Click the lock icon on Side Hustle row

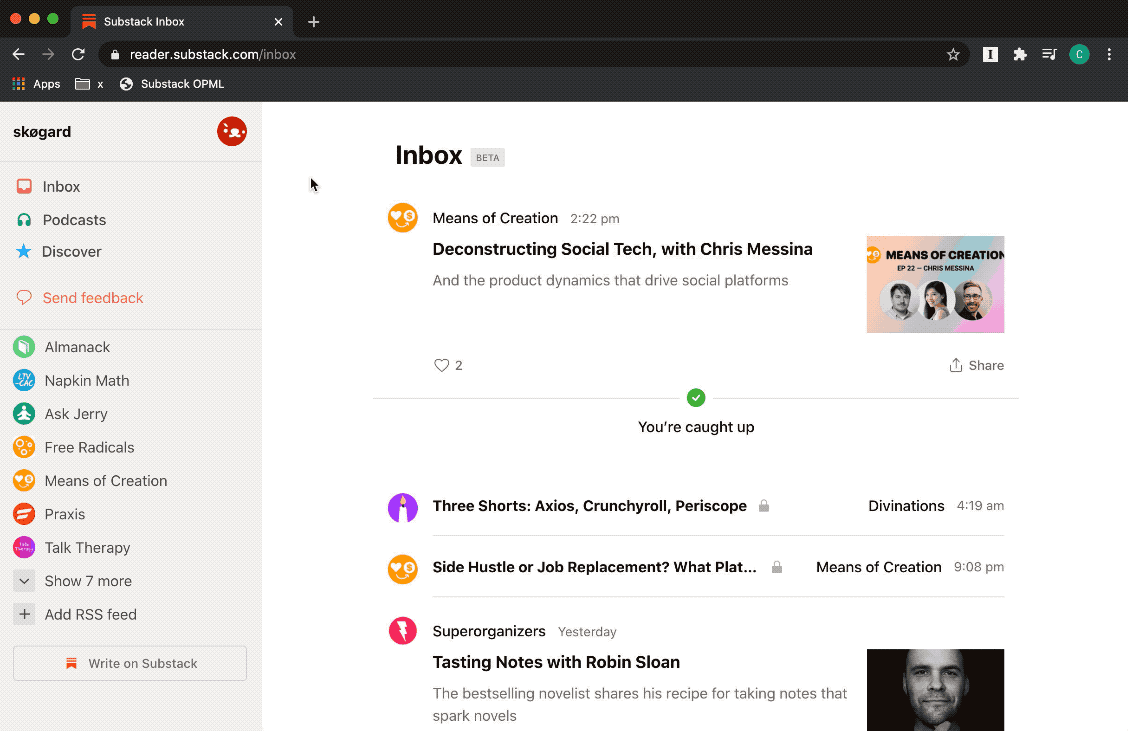point(777,567)
